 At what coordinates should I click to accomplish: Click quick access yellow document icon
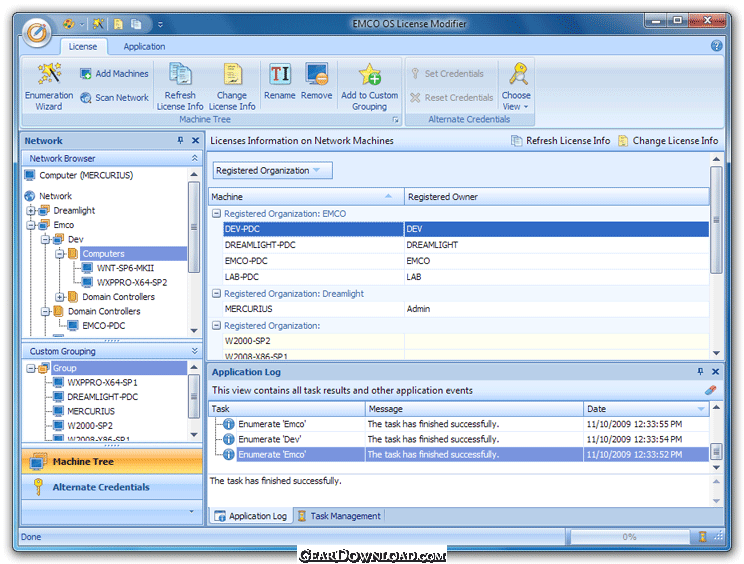118,24
